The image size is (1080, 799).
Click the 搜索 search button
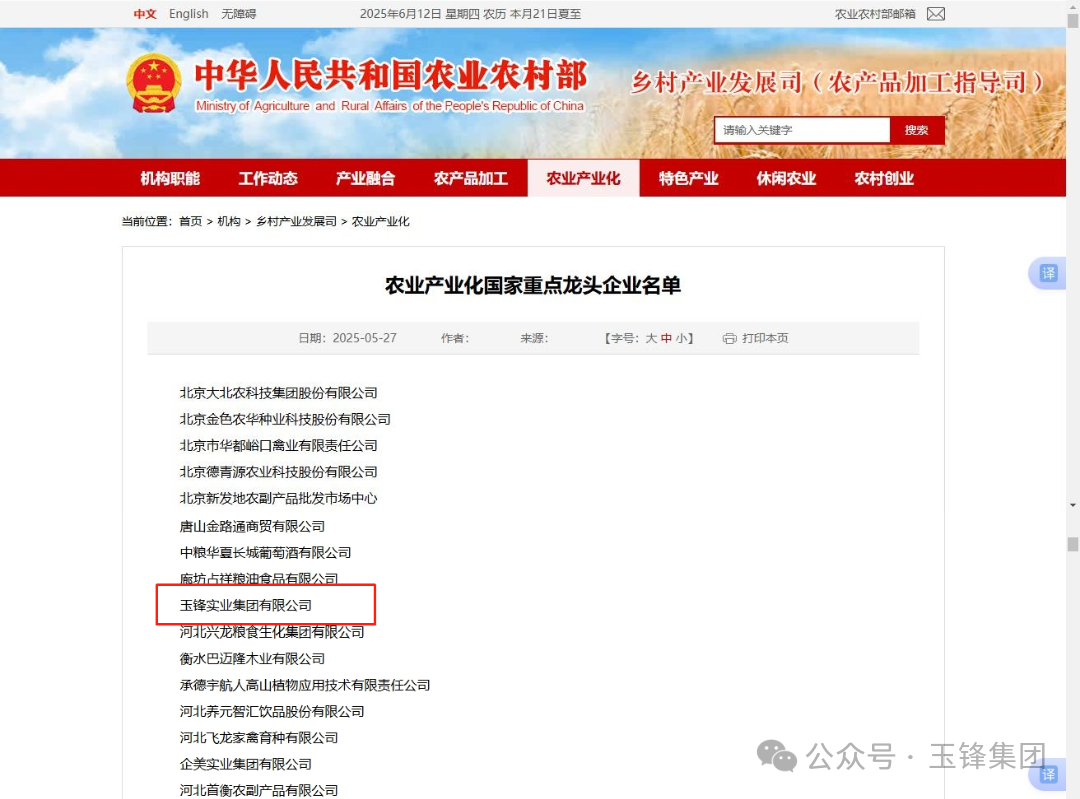coord(917,130)
